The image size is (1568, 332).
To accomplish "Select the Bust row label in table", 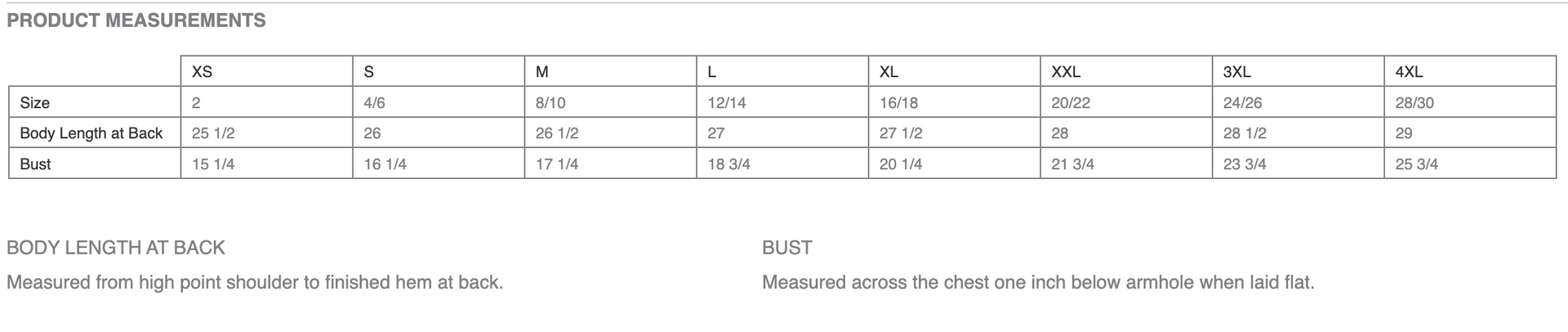I will 35,164.
